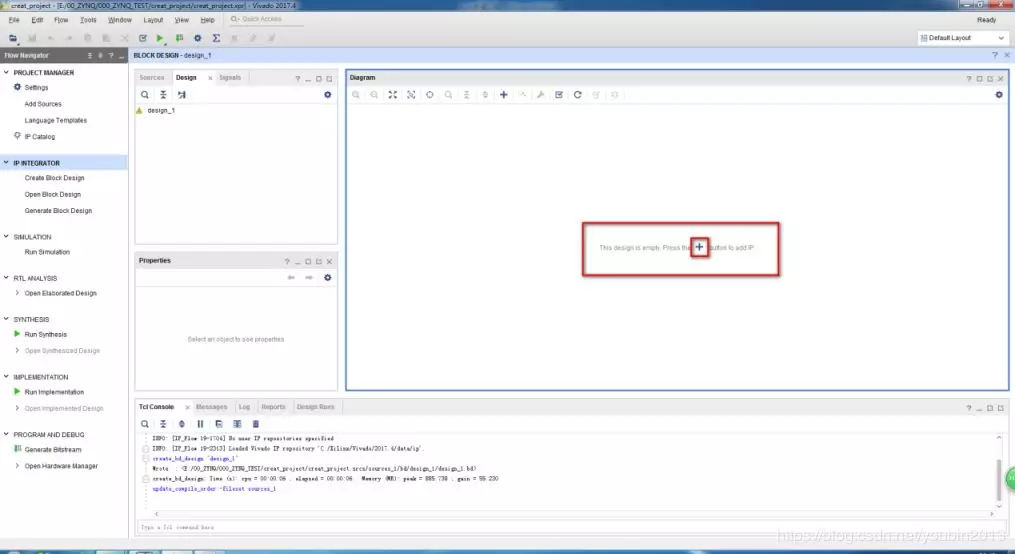Open IP Catalog in Flow Navigator

click(x=39, y=137)
